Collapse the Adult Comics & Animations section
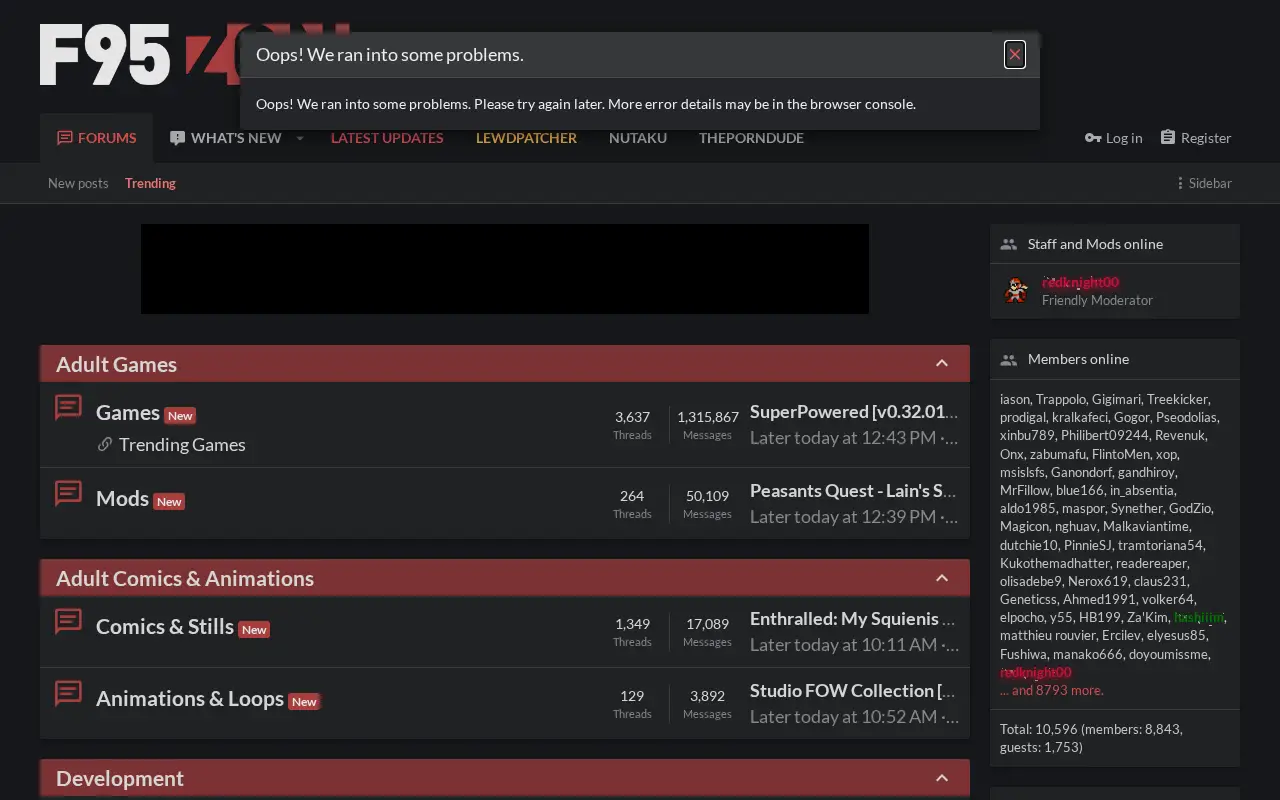 (942, 578)
